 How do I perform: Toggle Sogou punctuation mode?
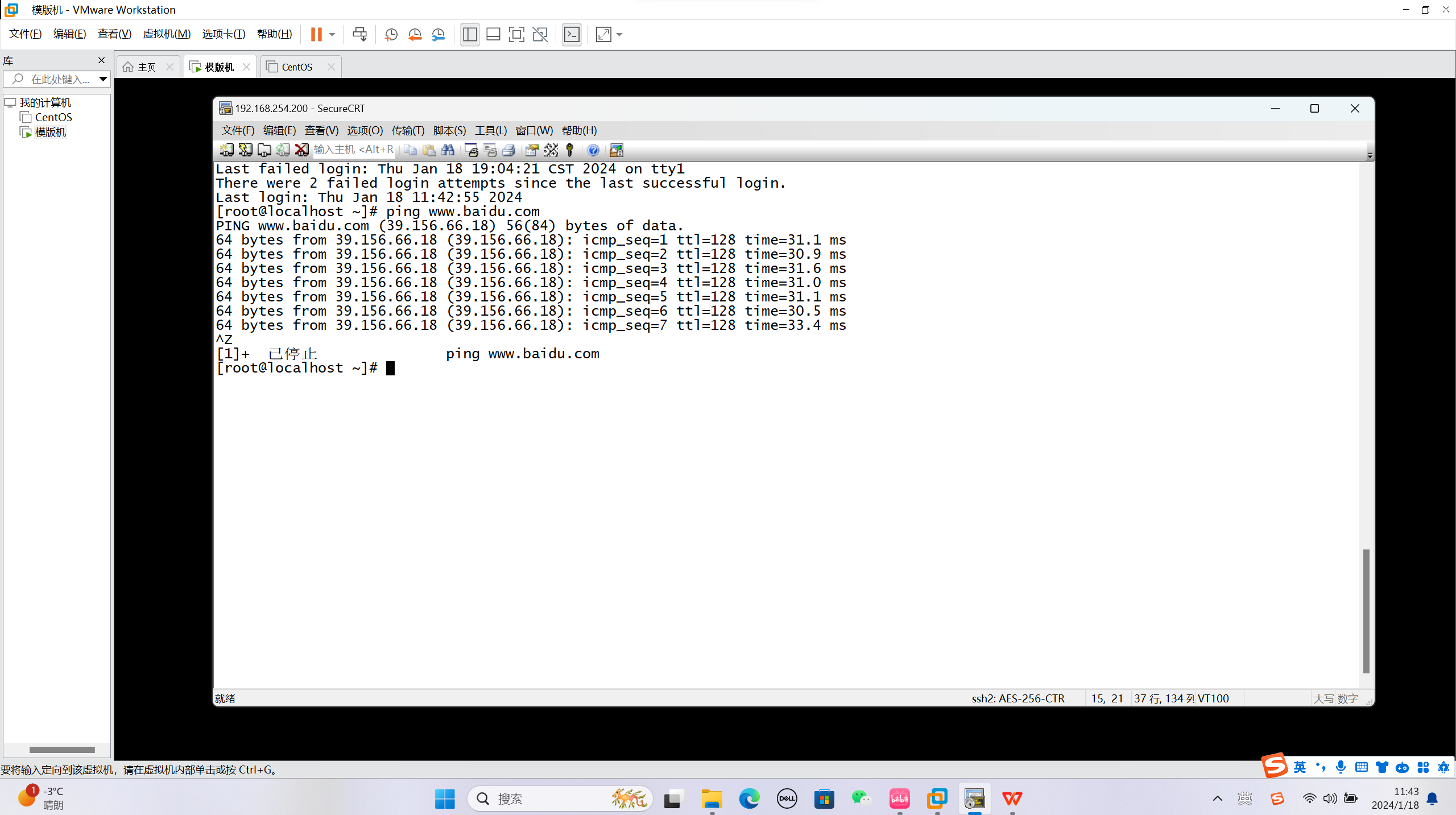tap(1321, 767)
